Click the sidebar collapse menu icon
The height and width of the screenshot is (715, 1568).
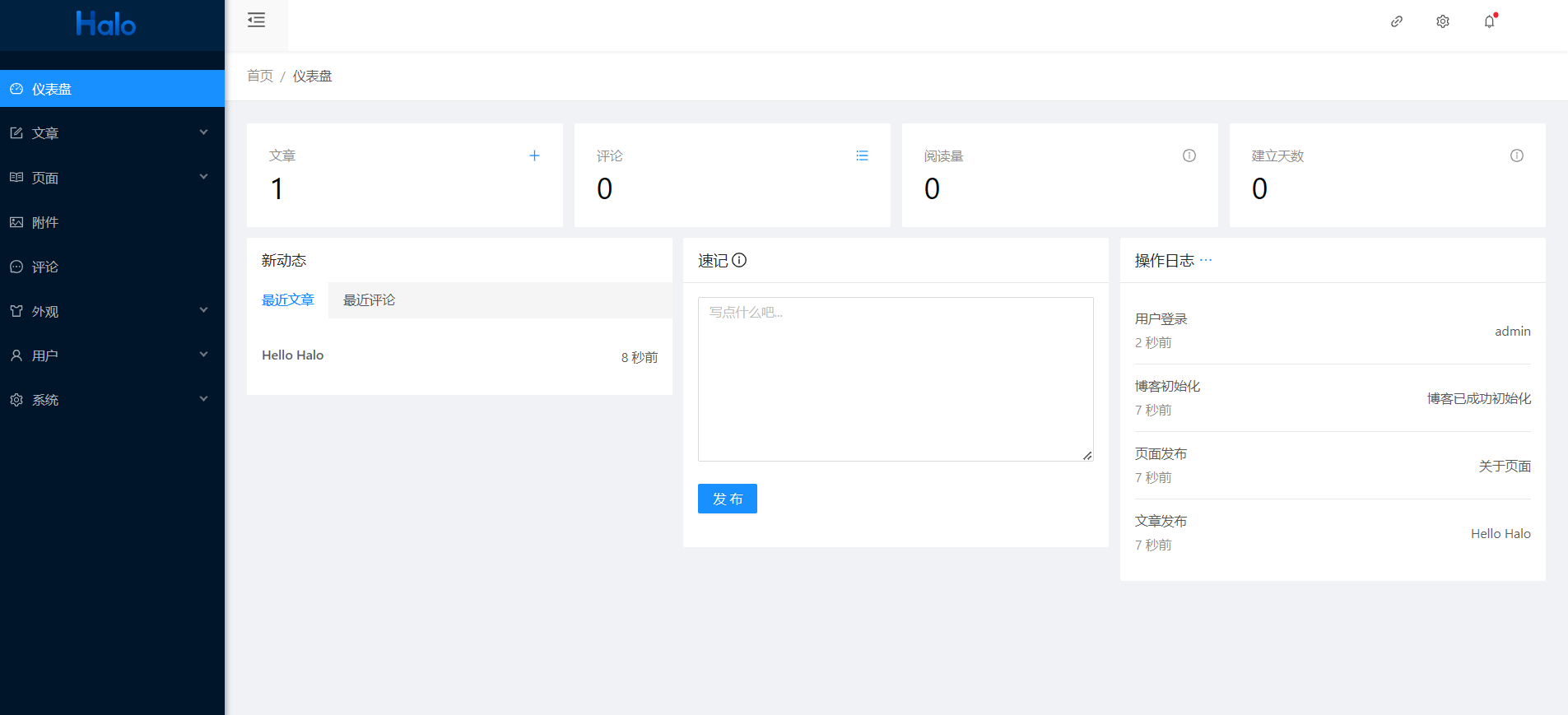coord(256,21)
